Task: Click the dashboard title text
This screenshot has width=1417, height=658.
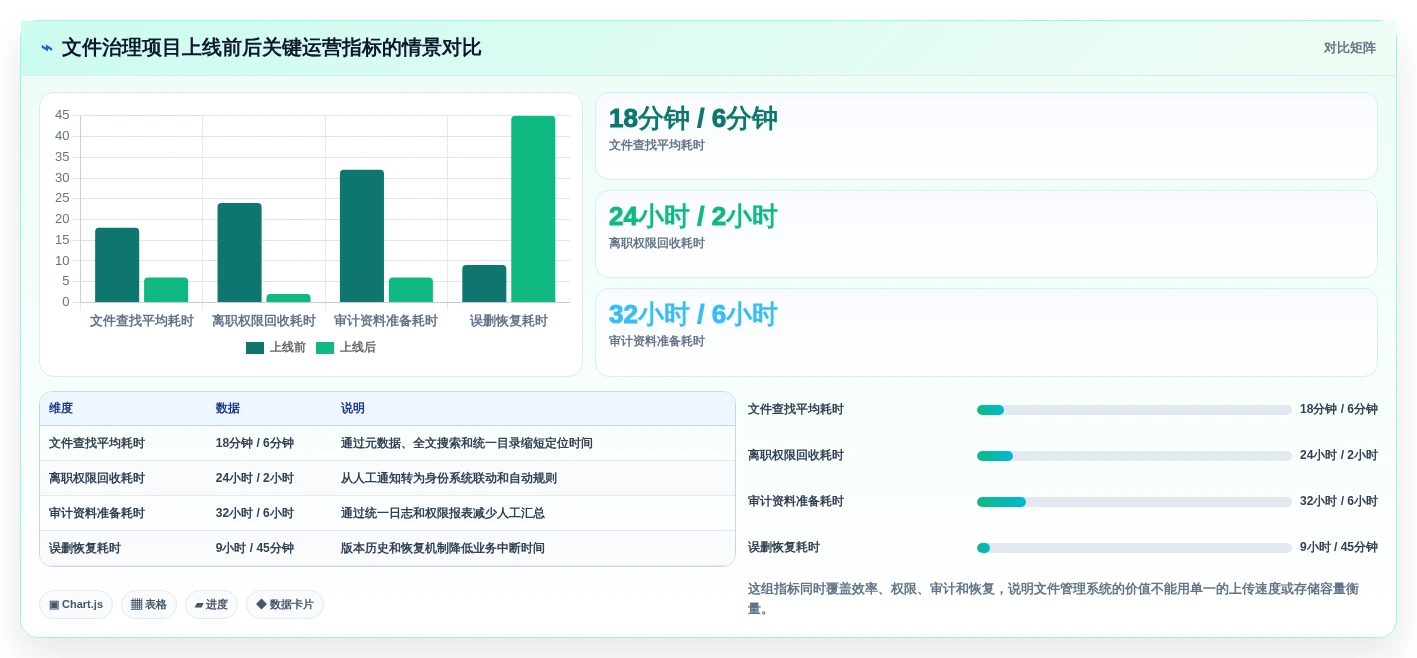Action: (x=271, y=48)
